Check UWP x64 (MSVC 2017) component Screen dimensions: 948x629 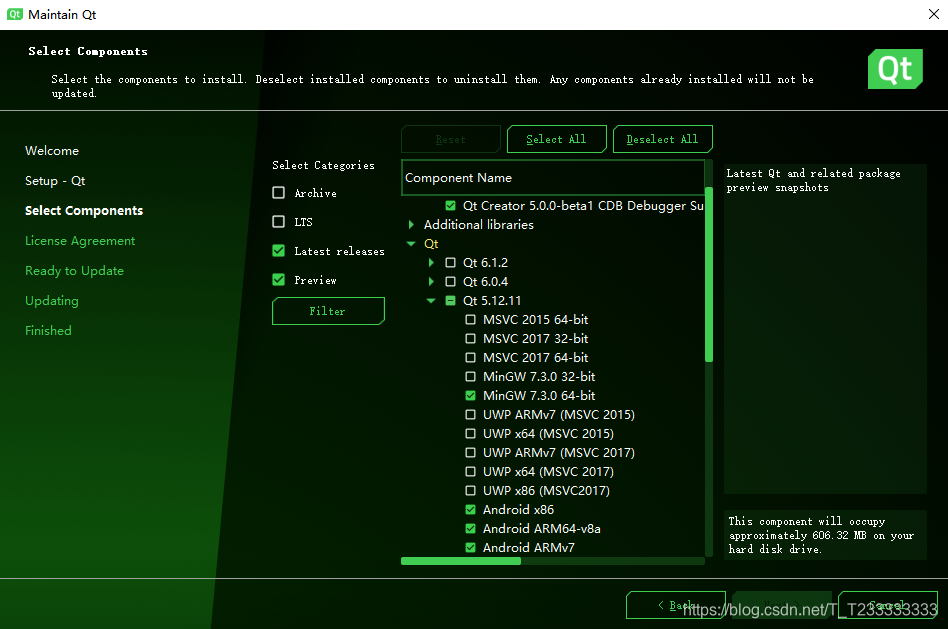470,472
